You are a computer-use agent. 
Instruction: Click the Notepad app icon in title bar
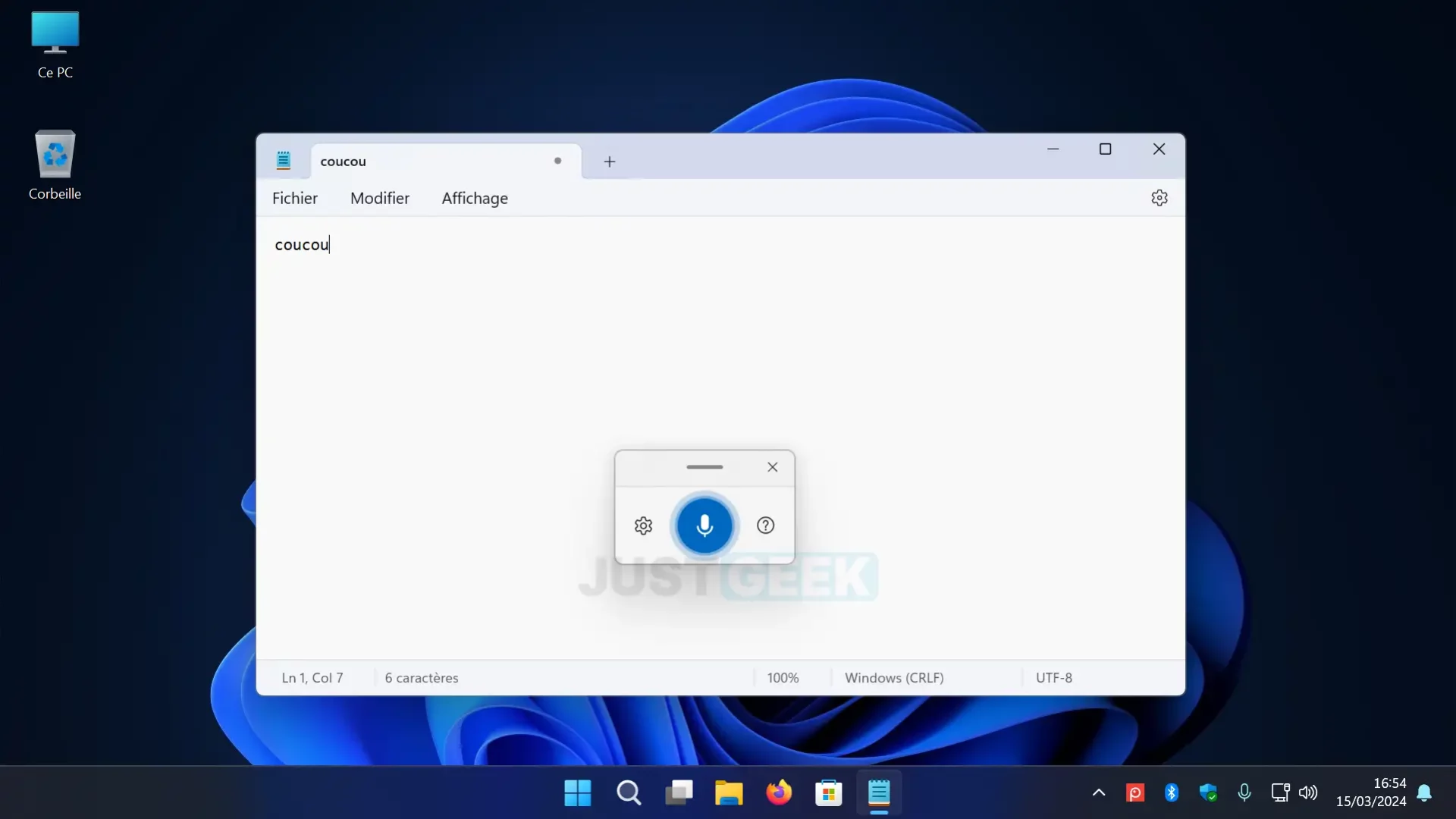tap(284, 160)
